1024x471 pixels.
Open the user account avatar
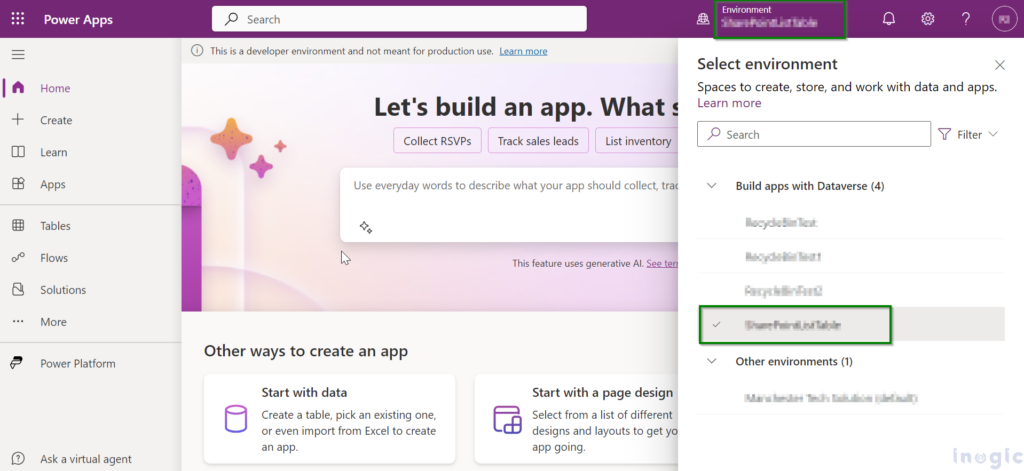[1004, 19]
